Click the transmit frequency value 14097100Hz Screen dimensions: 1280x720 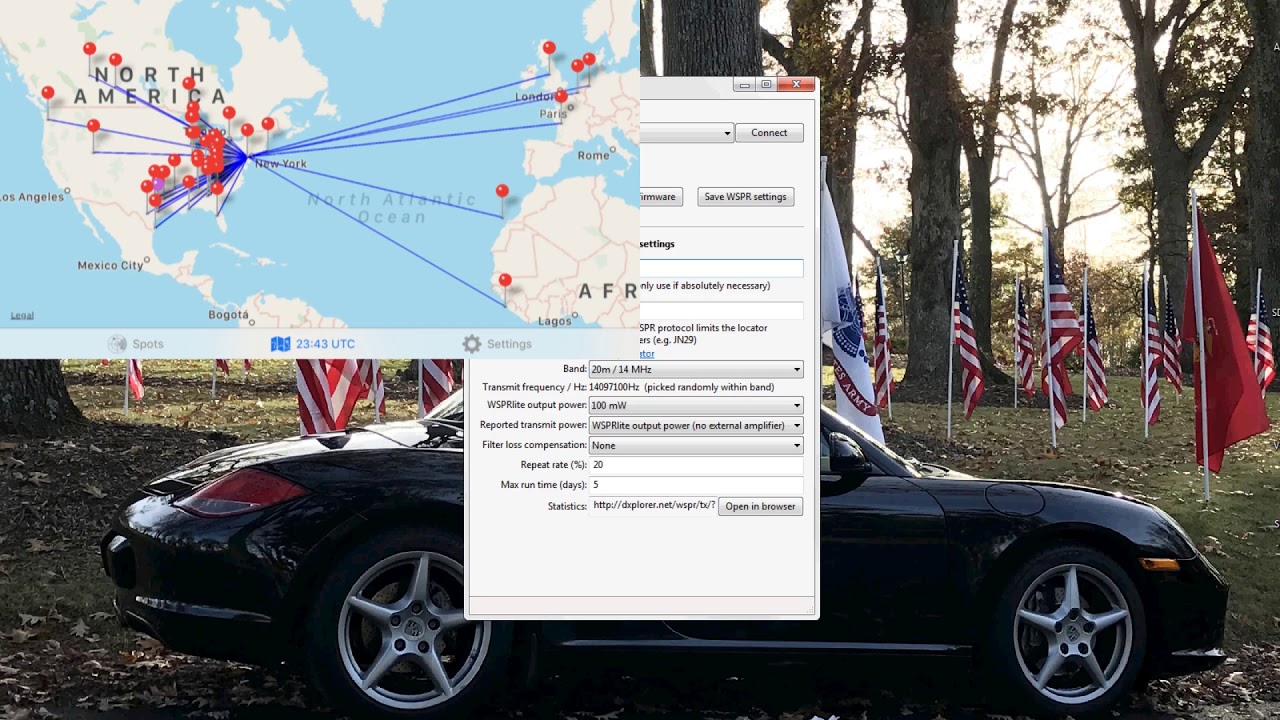tap(614, 387)
